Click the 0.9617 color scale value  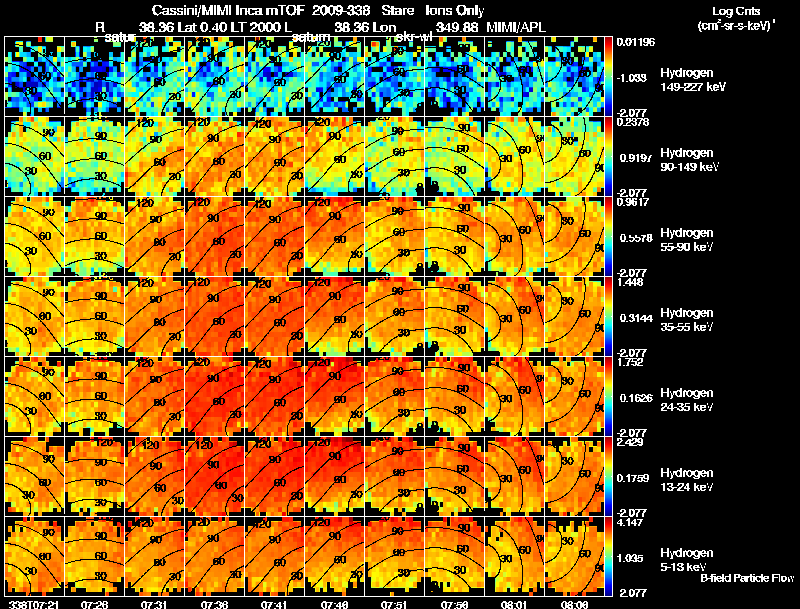click(633, 202)
